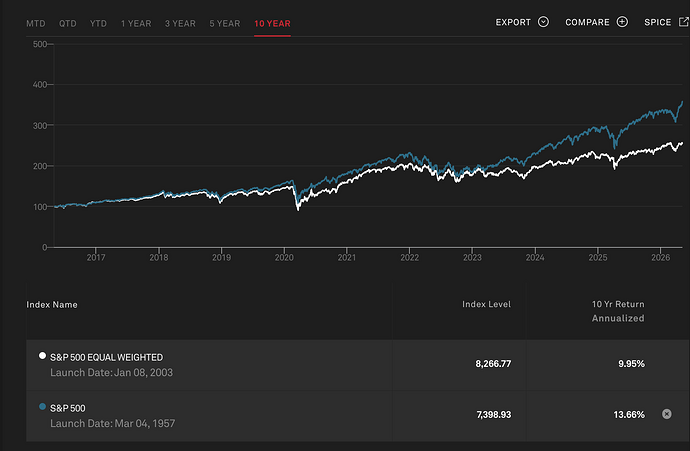The height and width of the screenshot is (451, 690).
Task: Click the SPICE external-link arrow icon
Action: pos(684,22)
